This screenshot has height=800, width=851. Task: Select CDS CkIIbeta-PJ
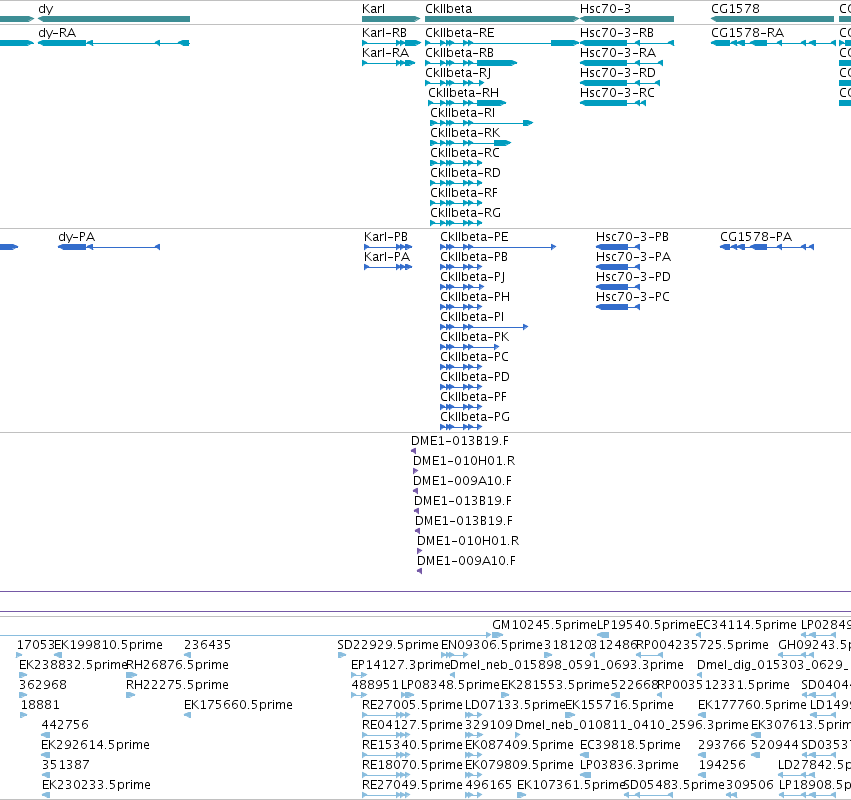point(473,277)
